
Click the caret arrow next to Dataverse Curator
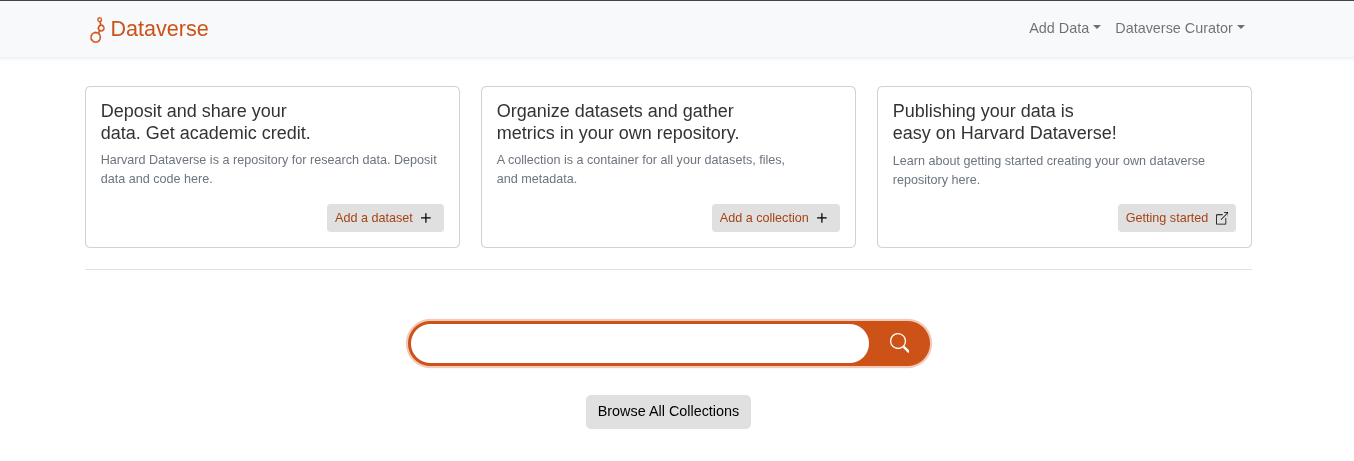coord(1241,28)
